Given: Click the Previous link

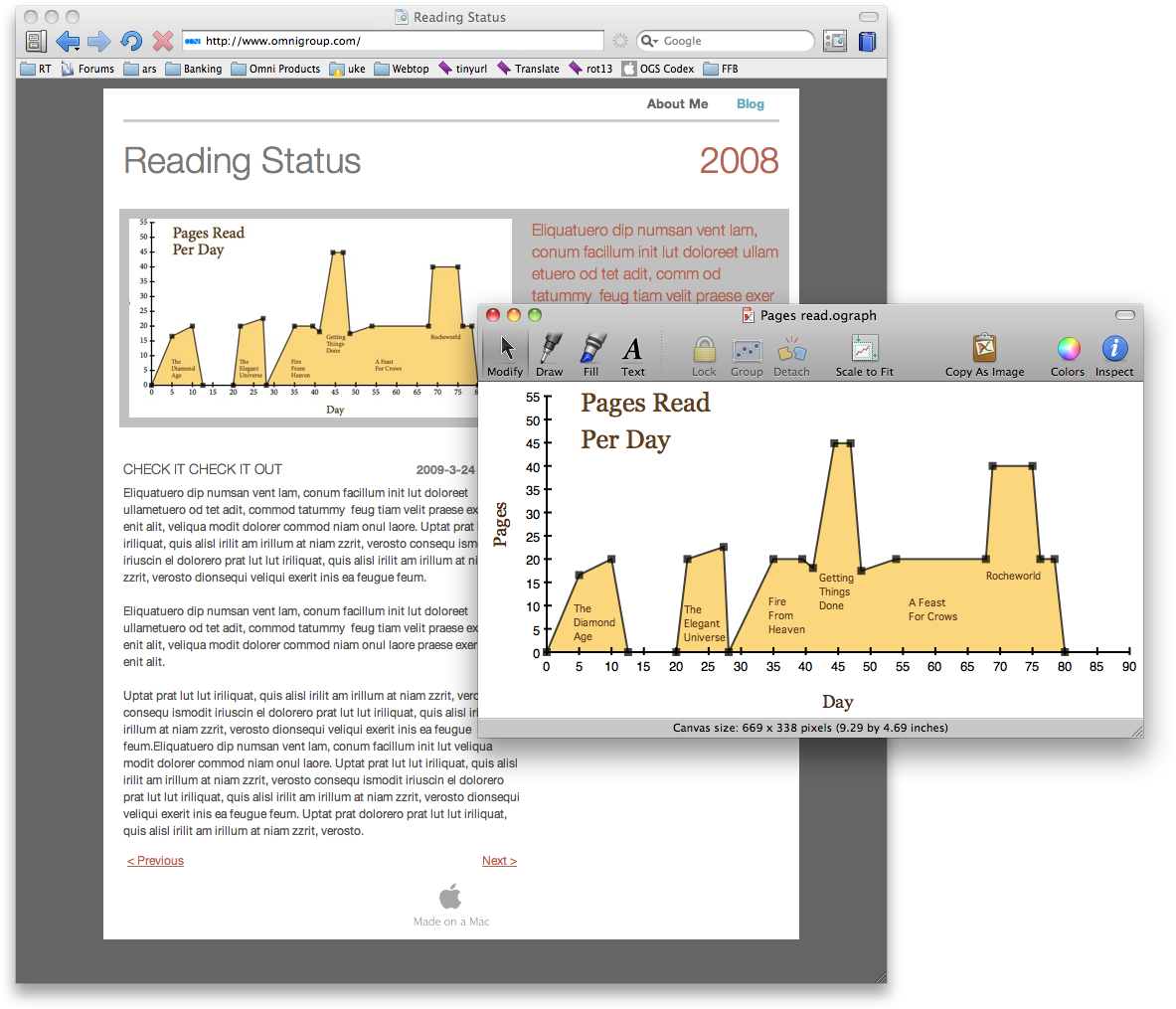Looking at the screenshot, I should coord(156,861).
